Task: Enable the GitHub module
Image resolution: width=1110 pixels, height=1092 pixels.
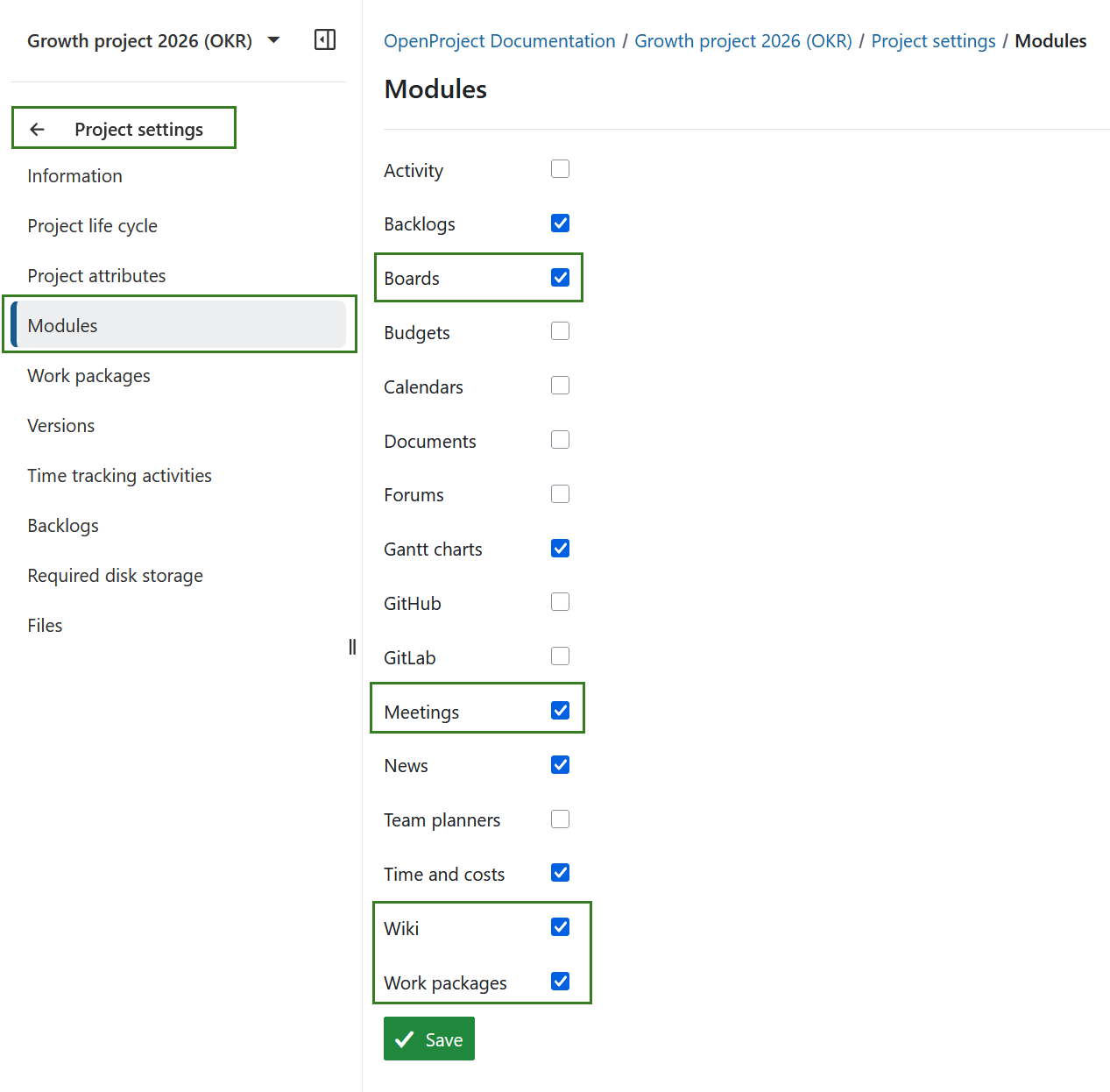Action: point(560,602)
